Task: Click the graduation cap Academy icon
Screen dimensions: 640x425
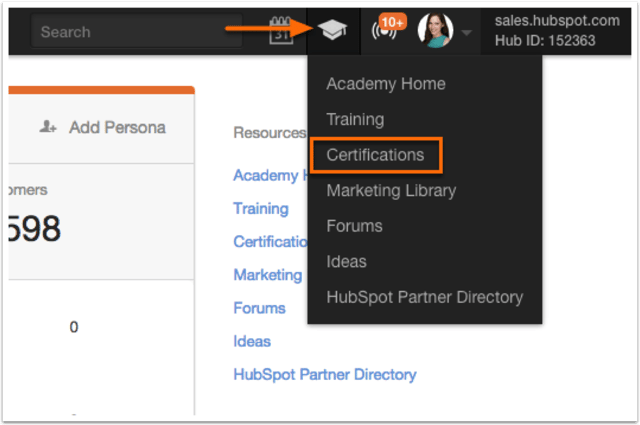Action: 332,30
